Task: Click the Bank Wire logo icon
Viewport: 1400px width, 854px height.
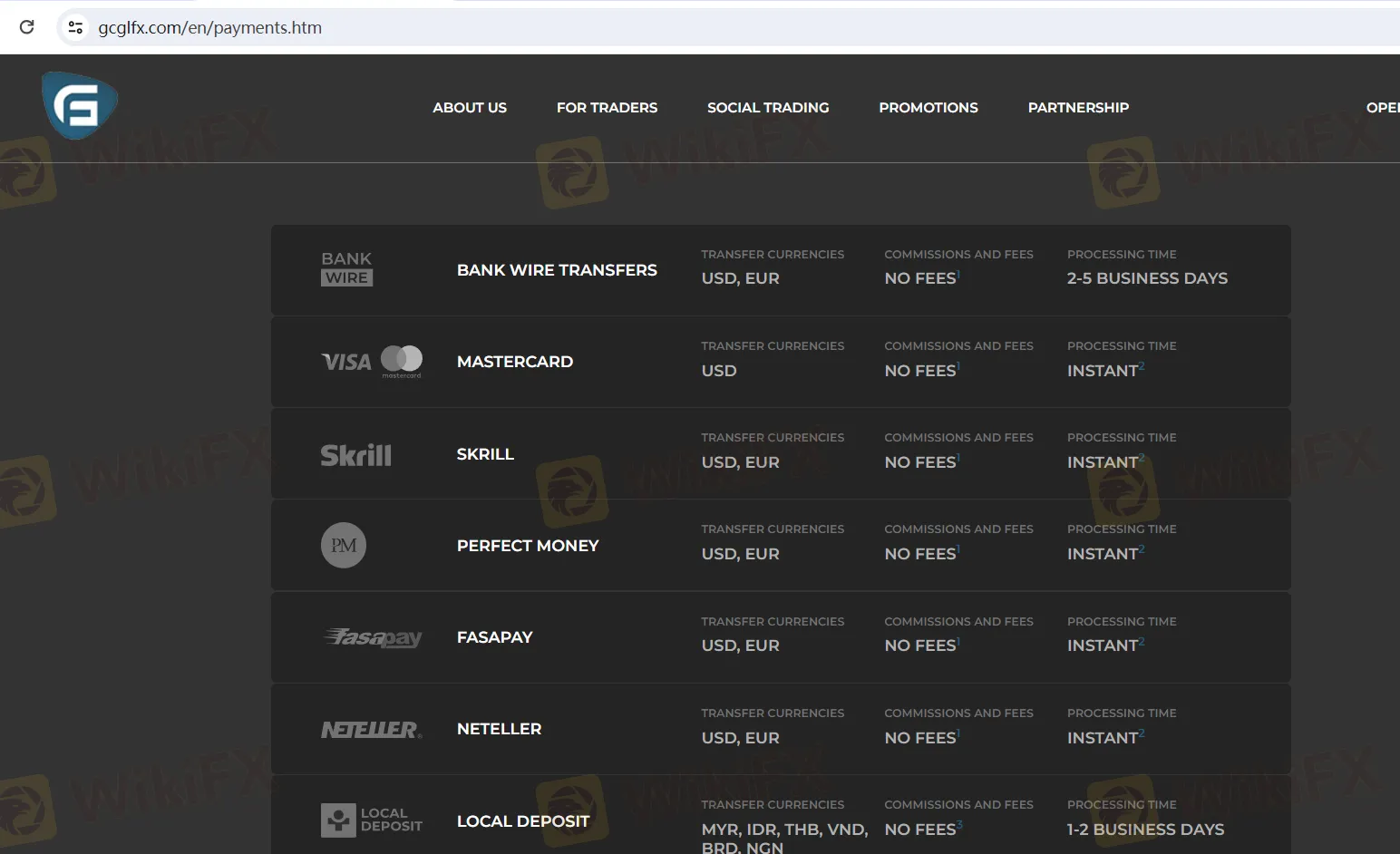Action: tap(346, 269)
